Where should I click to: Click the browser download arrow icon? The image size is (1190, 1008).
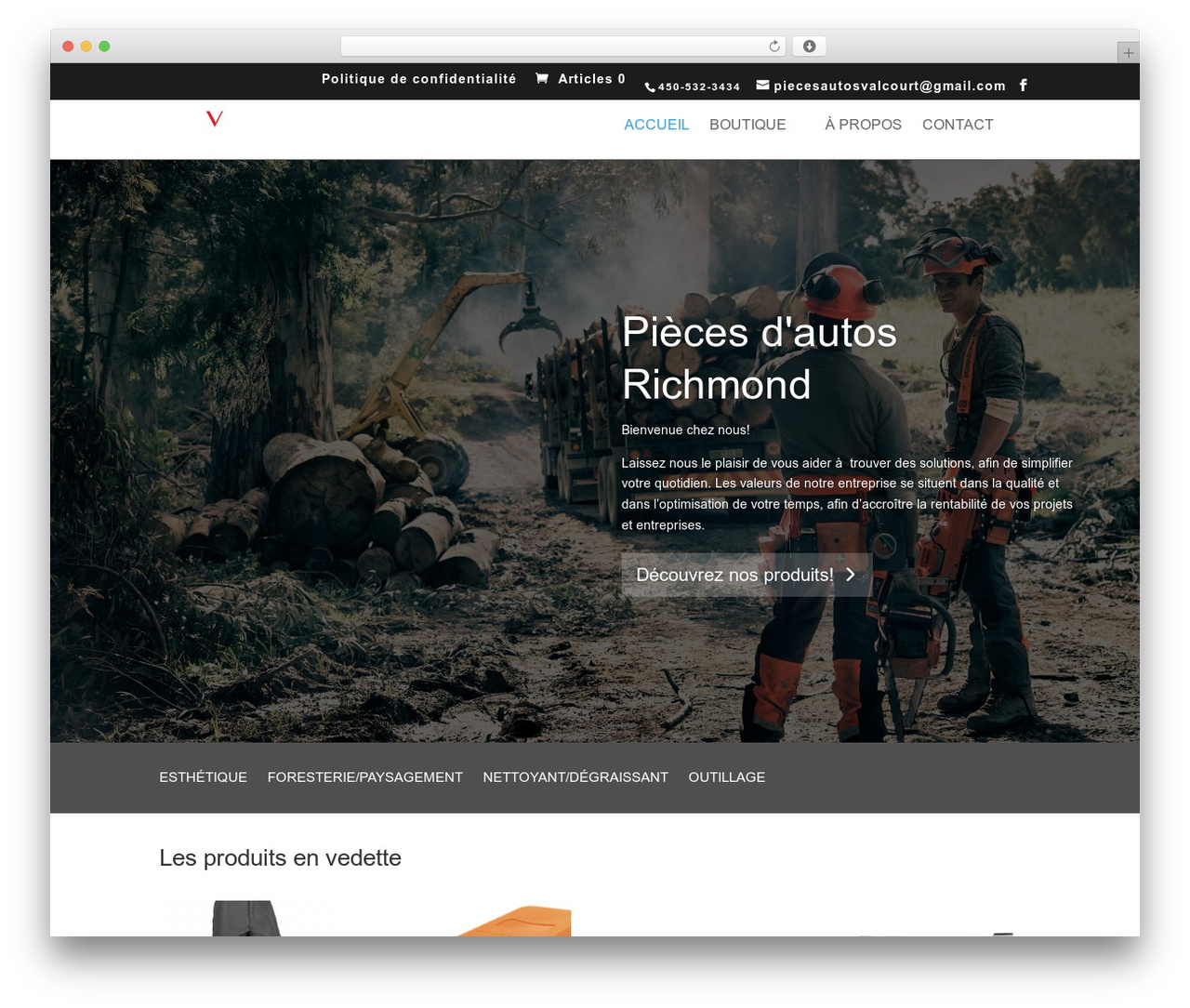pyautogui.click(x=810, y=46)
